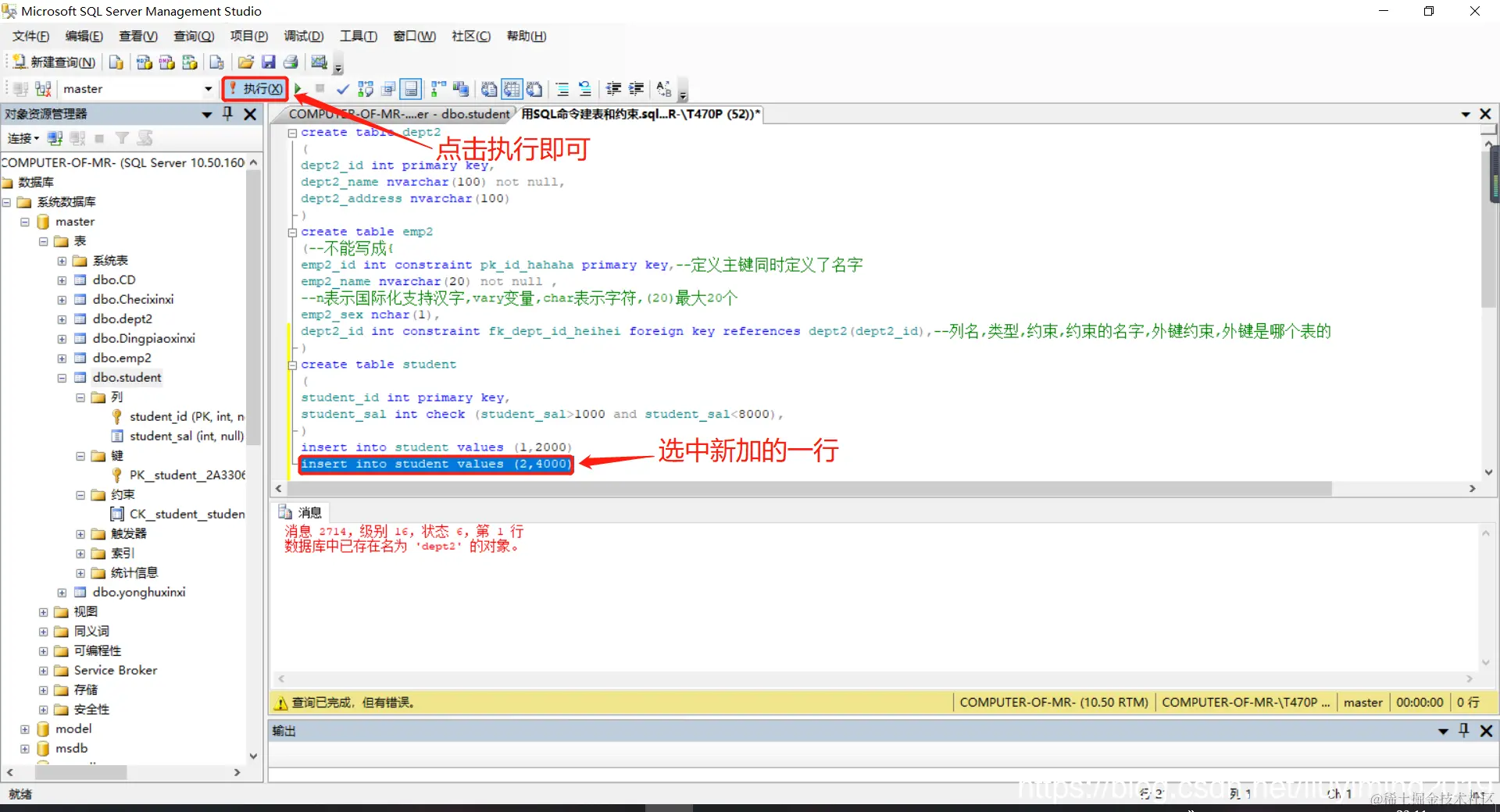Select Results to Text mode
The width and height of the screenshot is (1500, 812).
click(489, 89)
